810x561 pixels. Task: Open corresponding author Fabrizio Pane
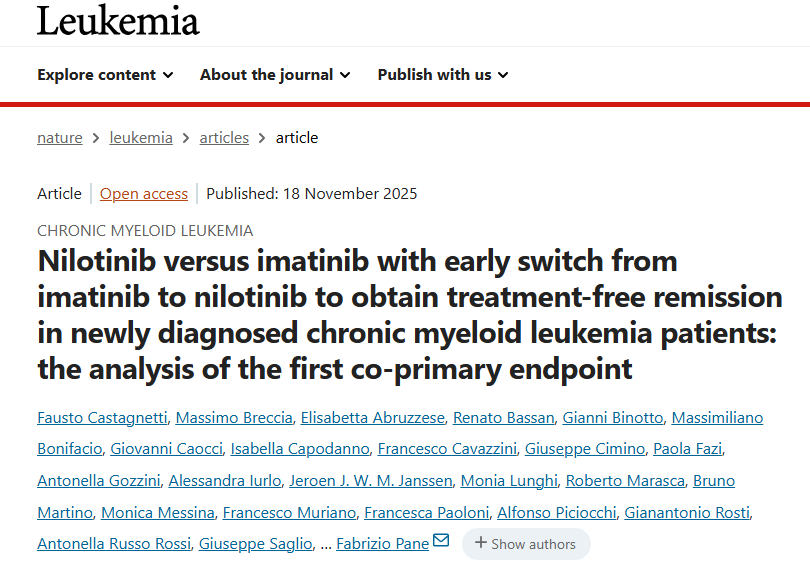[x=382, y=544]
